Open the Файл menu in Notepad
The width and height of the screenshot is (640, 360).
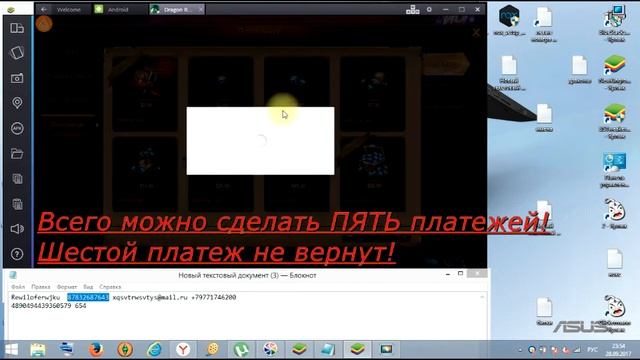coord(18,287)
